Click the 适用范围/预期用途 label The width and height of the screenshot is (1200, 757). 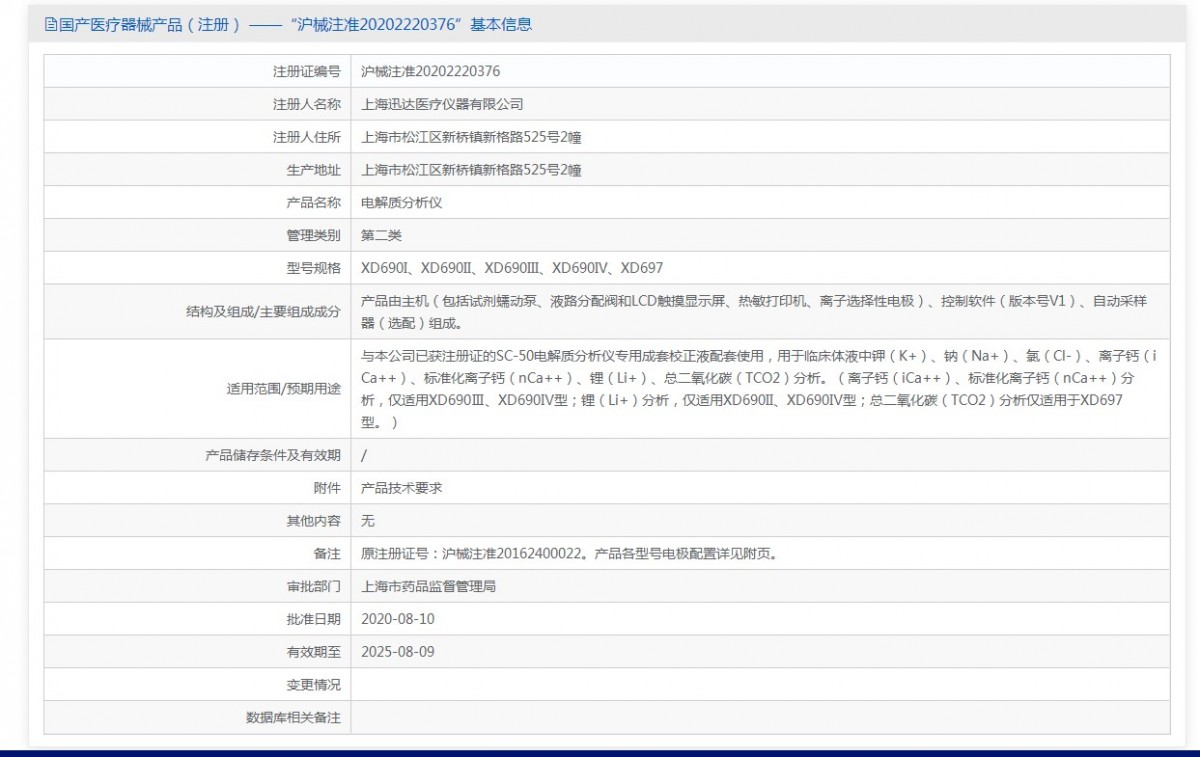(x=284, y=389)
